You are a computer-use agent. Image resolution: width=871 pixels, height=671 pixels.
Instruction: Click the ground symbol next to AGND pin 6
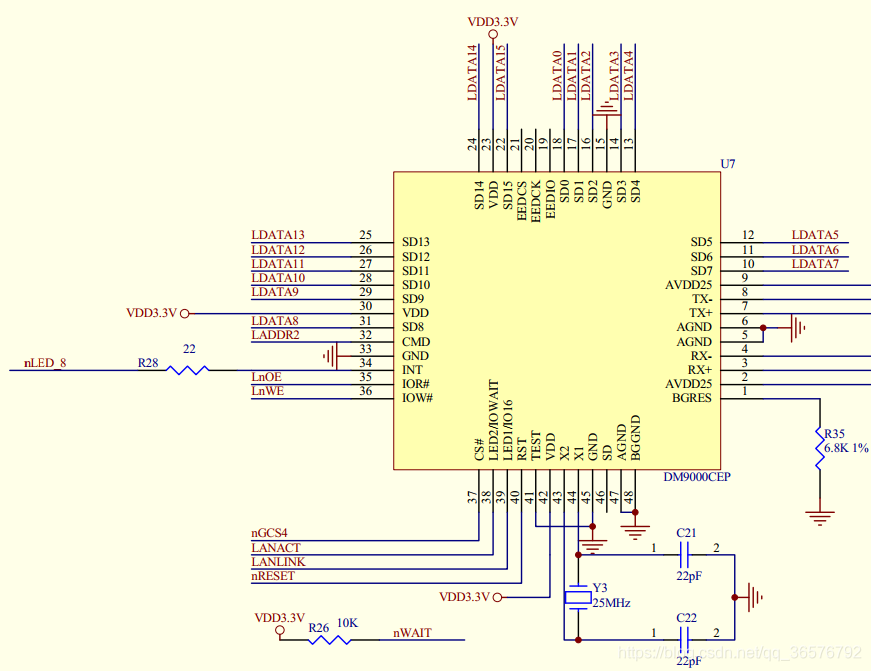pyautogui.click(x=797, y=328)
